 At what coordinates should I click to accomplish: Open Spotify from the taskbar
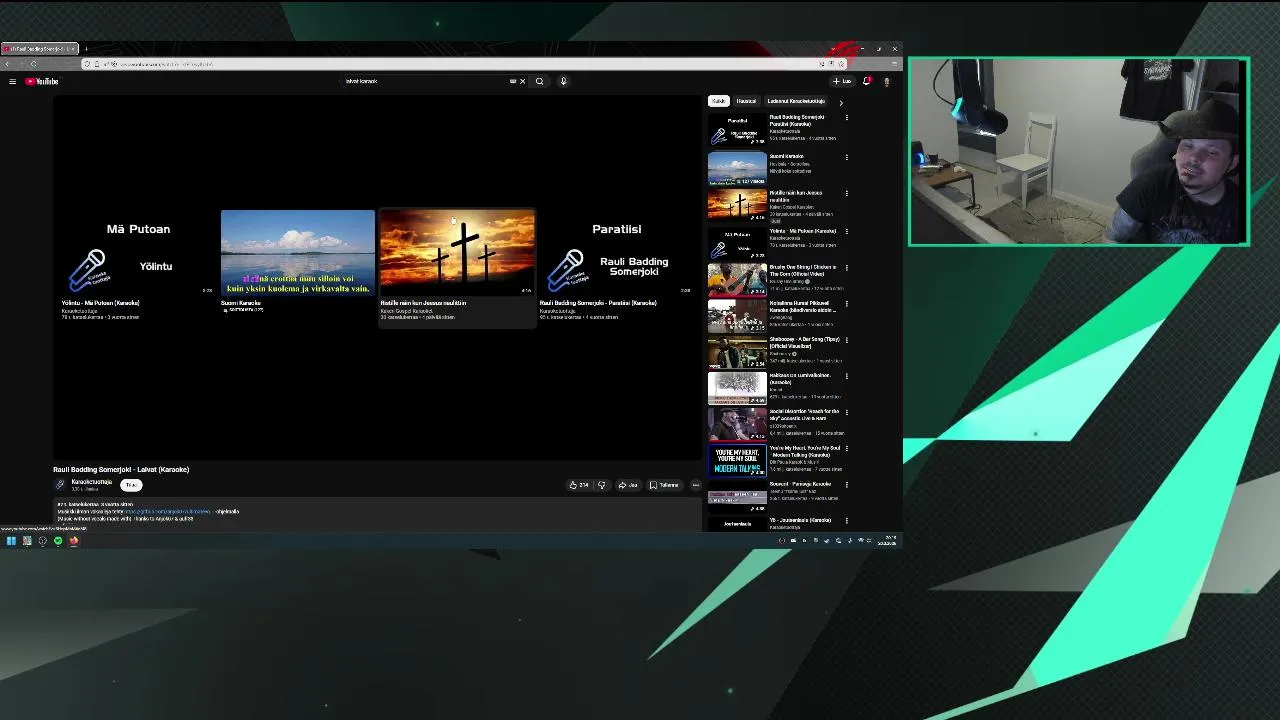pyautogui.click(x=58, y=541)
